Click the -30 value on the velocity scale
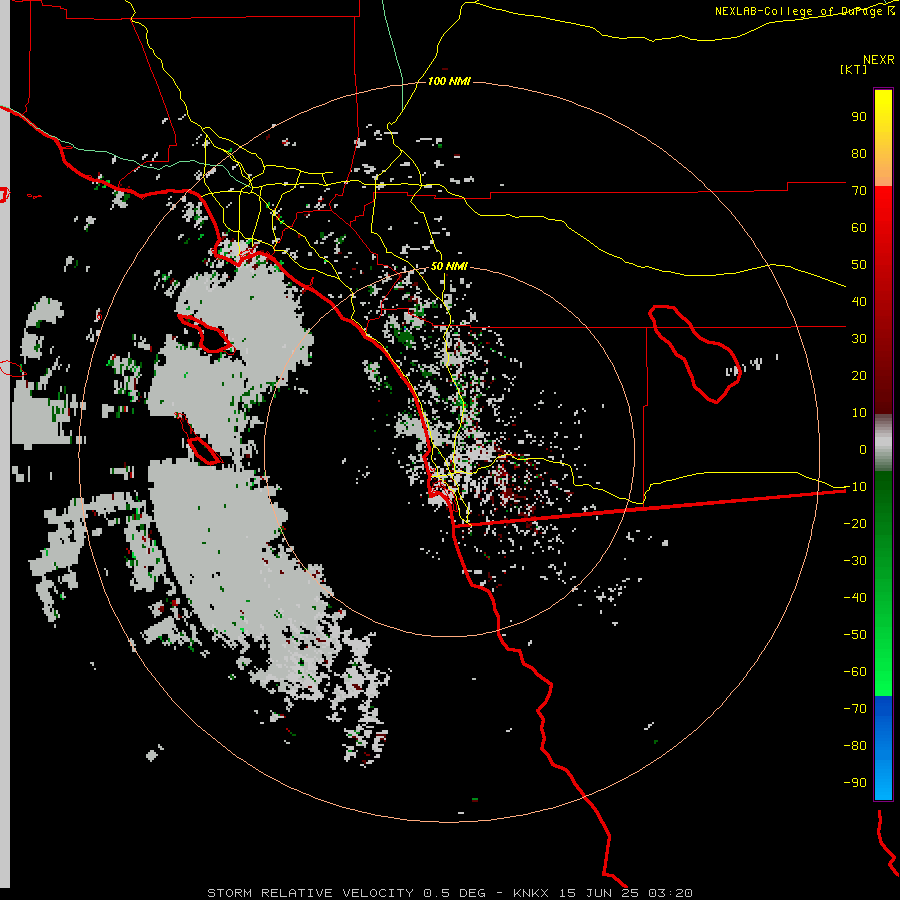This screenshot has width=900, height=900. pyautogui.click(x=855, y=561)
